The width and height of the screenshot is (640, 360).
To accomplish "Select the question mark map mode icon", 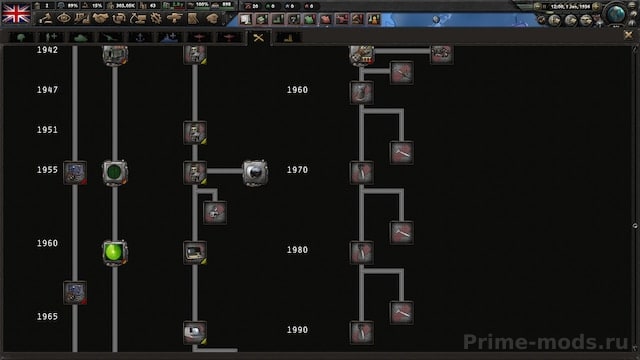I will (294, 19).
